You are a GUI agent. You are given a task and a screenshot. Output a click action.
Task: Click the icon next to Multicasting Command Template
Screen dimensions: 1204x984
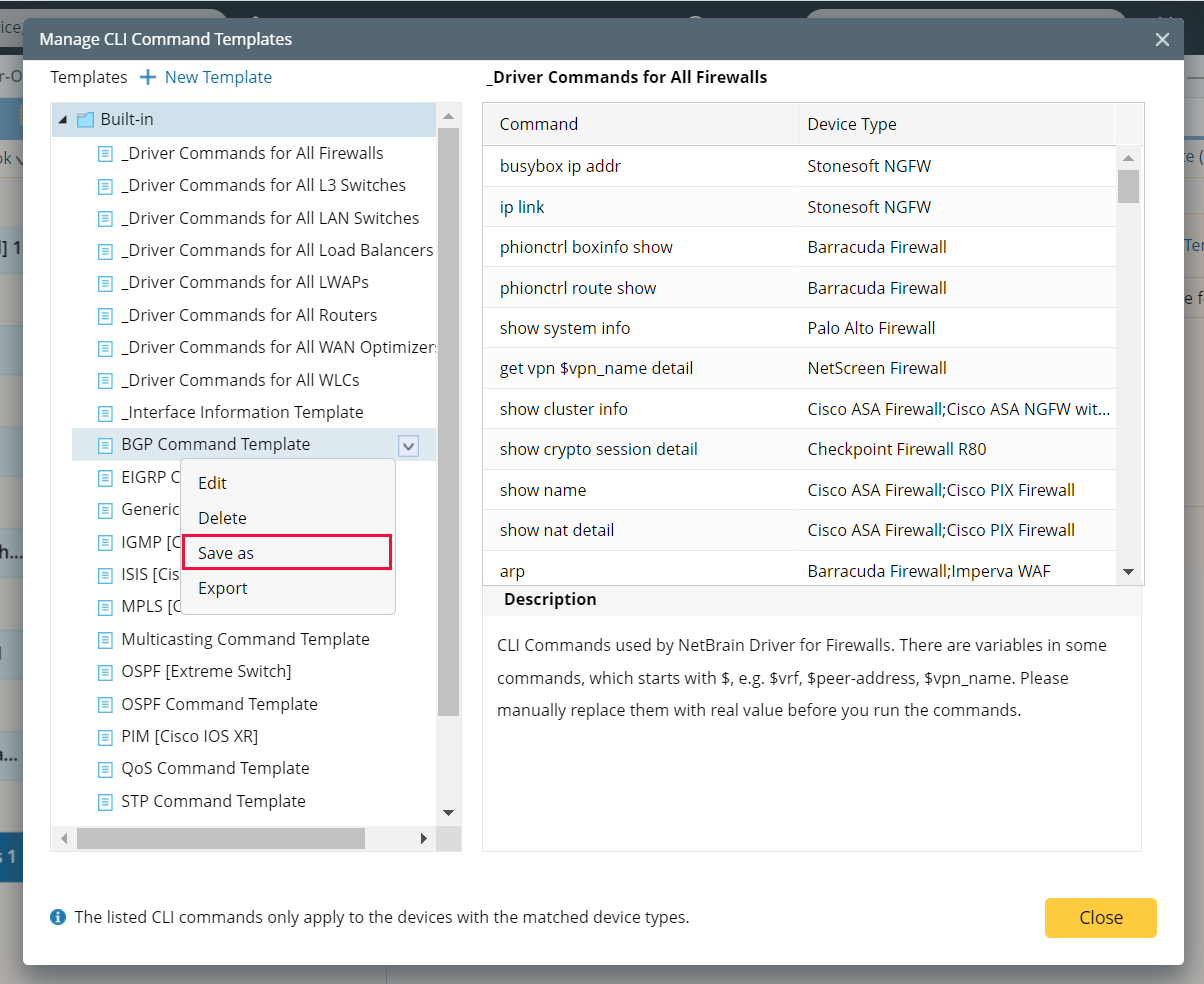click(106, 639)
